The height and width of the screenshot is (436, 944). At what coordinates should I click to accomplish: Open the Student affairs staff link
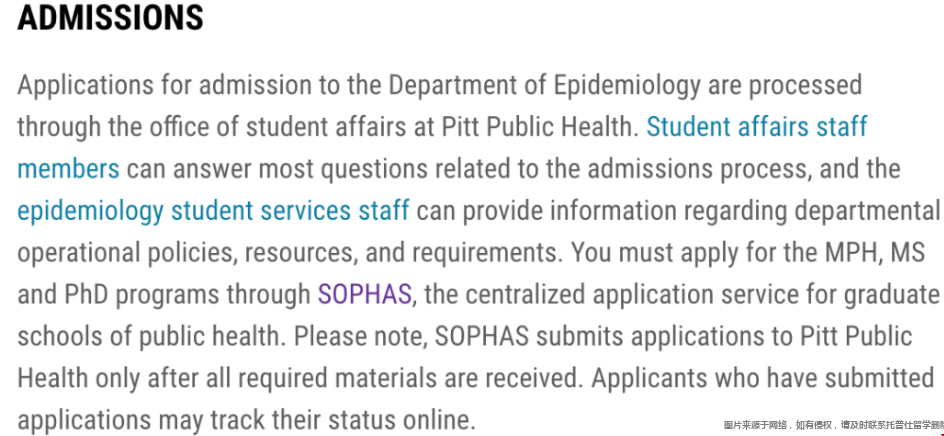(x=757, y=128)
